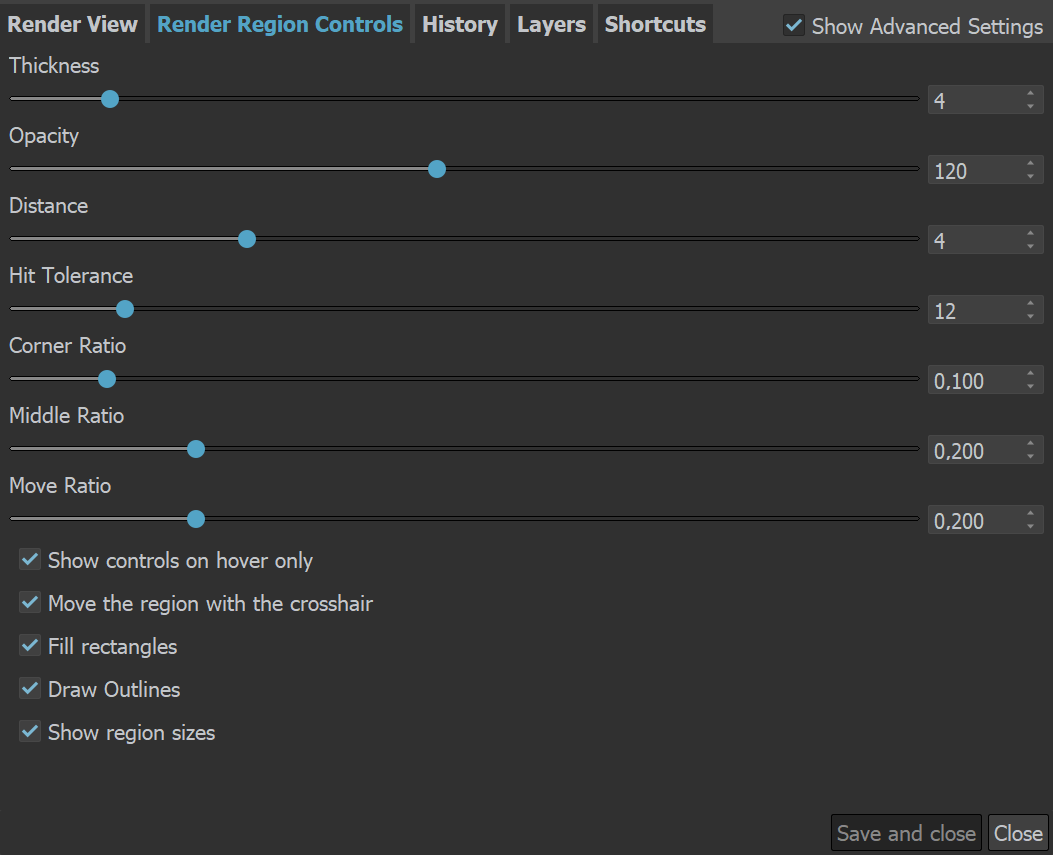This screenshot has height=855, width=1053.
Task: Open the Shortcuts tab
Action: (x=654, y=24)
